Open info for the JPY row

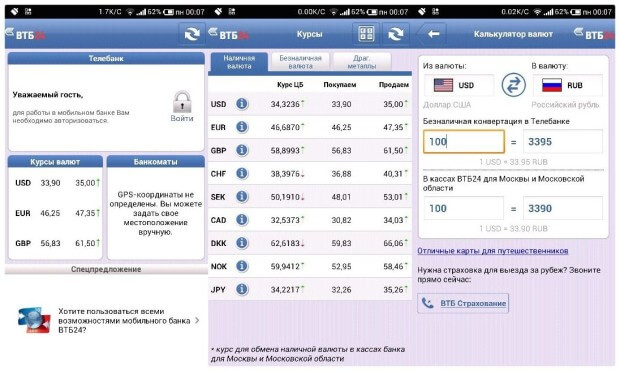tap(242, 290)
